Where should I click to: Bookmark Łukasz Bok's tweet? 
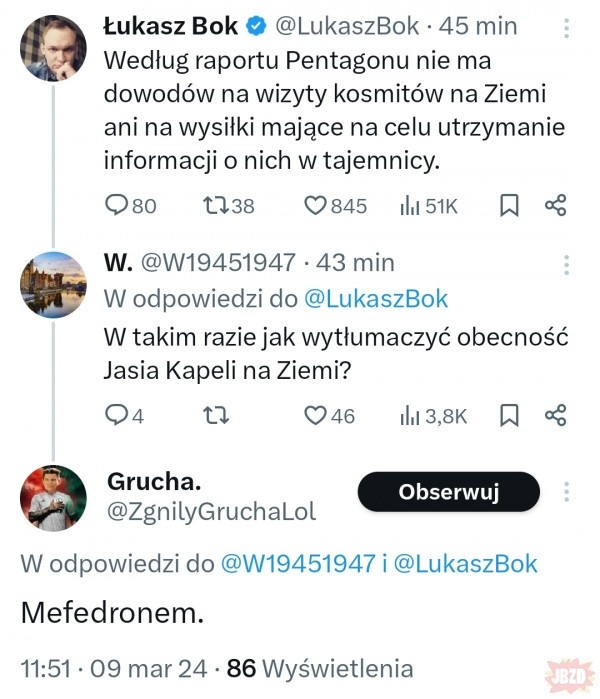(508, 206)
